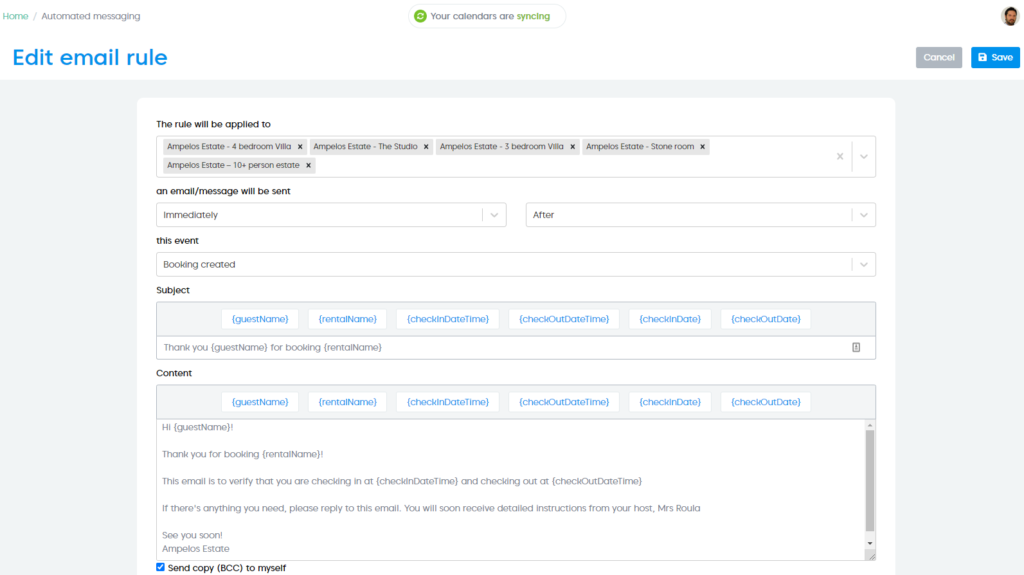The image size is (1024, 575).
Task: Insert {checkOutDateTime} tag into Content
Action: tap(564, 402)
